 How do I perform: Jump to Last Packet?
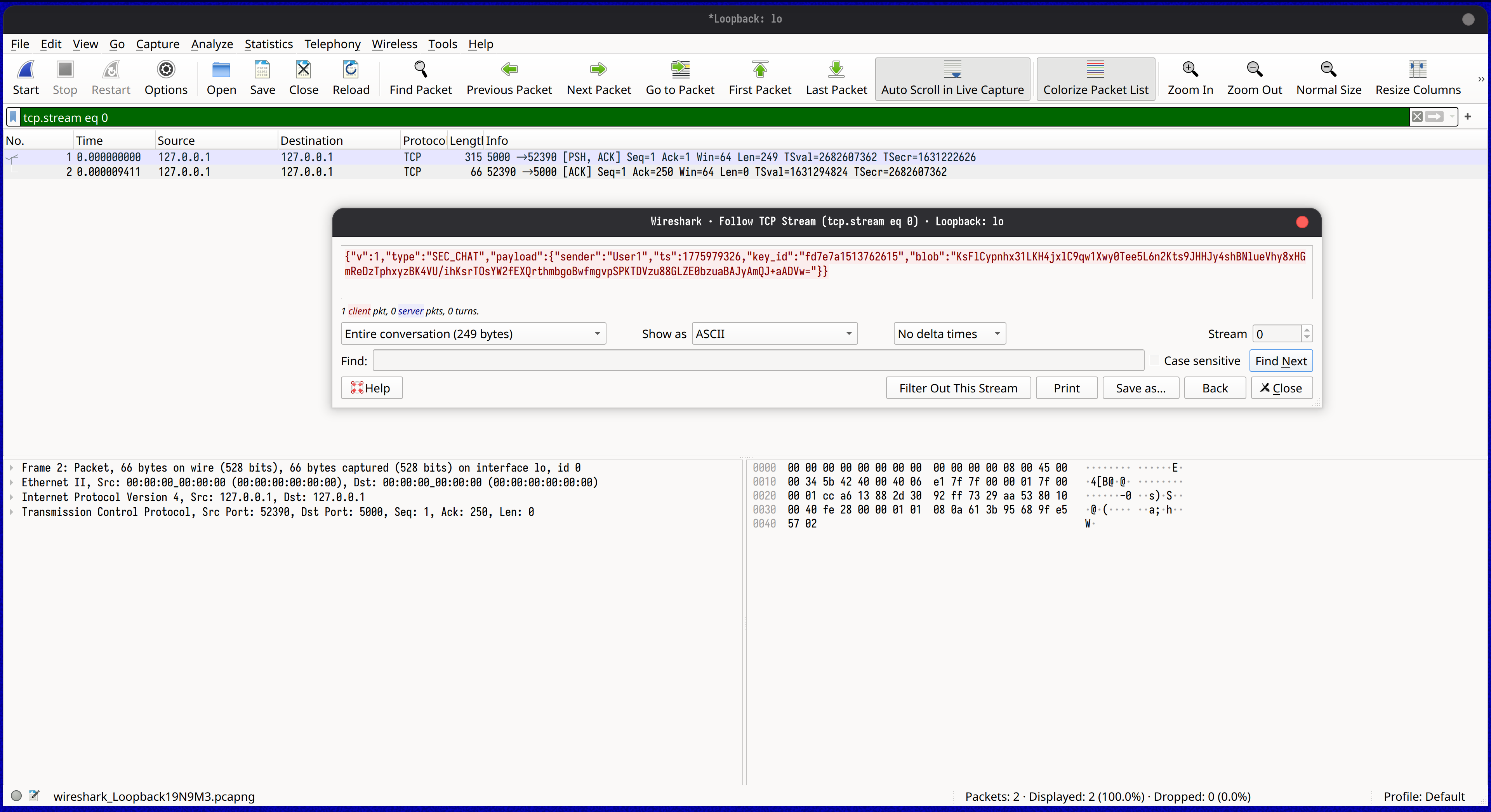pyautogui.click(x=836, y=78)
